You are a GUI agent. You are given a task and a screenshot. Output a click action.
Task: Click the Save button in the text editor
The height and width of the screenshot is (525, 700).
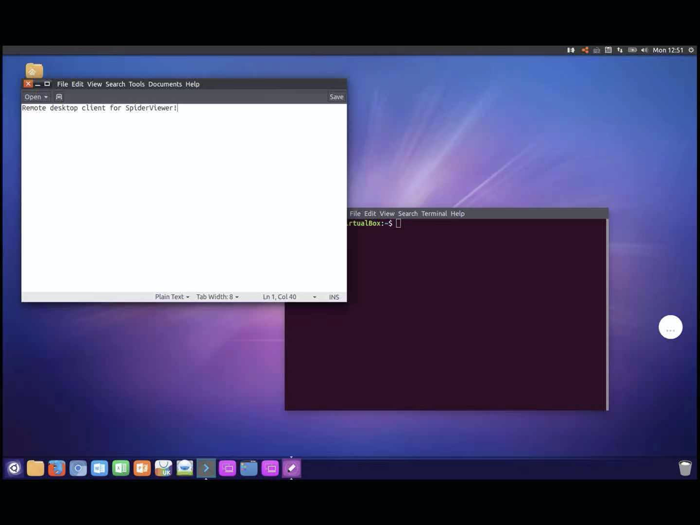click(x=336, y=97)
